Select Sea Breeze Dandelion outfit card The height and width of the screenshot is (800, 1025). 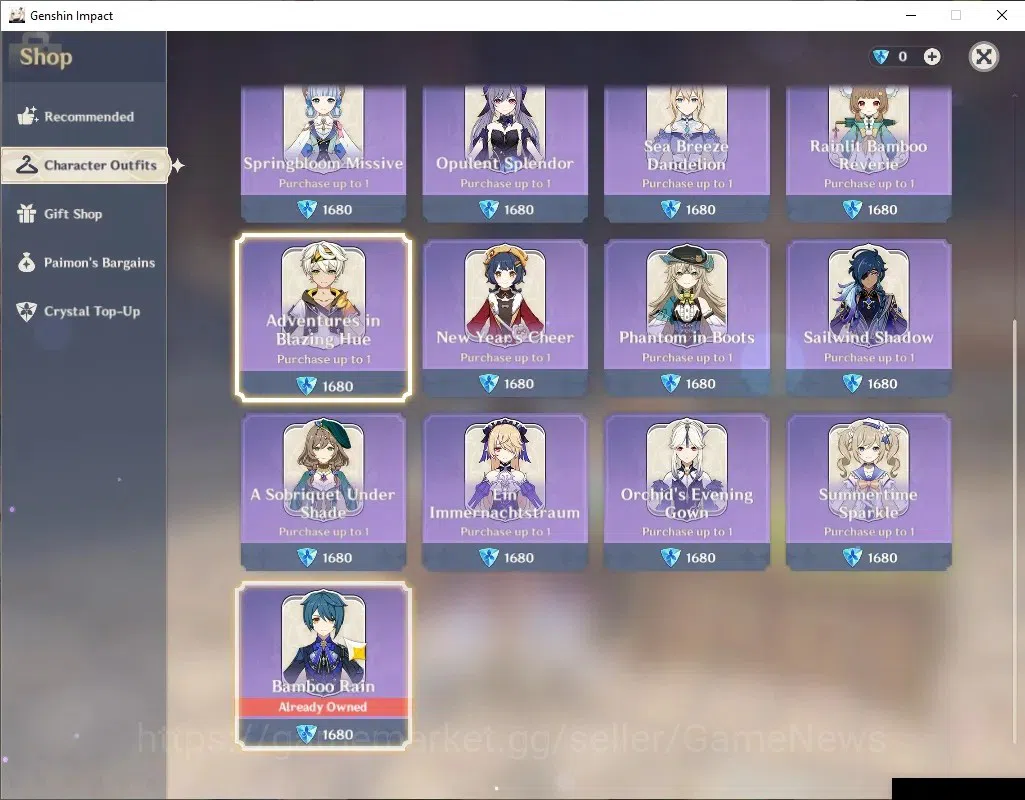click(686, 154)
